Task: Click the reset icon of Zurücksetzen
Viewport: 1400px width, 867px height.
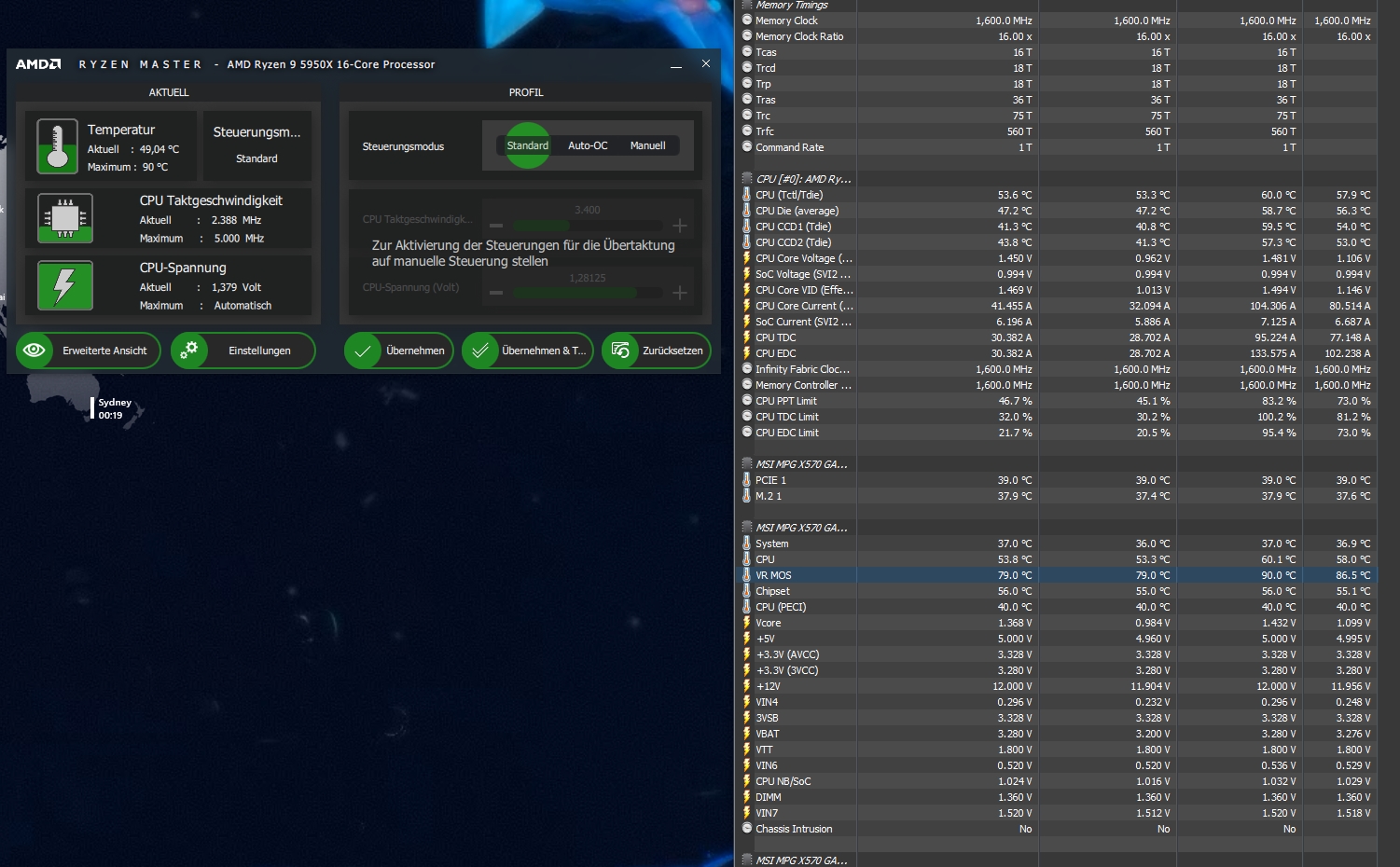Action: pos(620,351)
